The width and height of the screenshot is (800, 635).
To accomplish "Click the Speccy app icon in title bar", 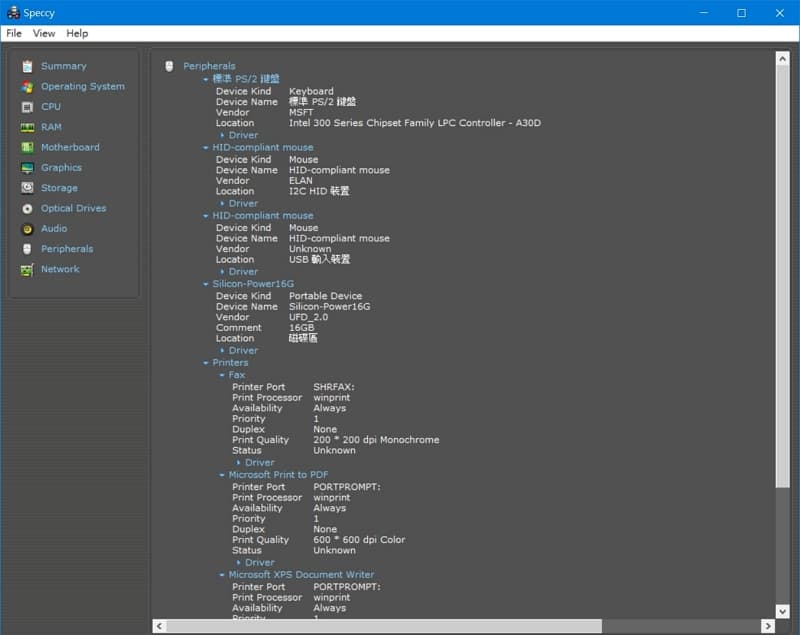I will [13, 12].
